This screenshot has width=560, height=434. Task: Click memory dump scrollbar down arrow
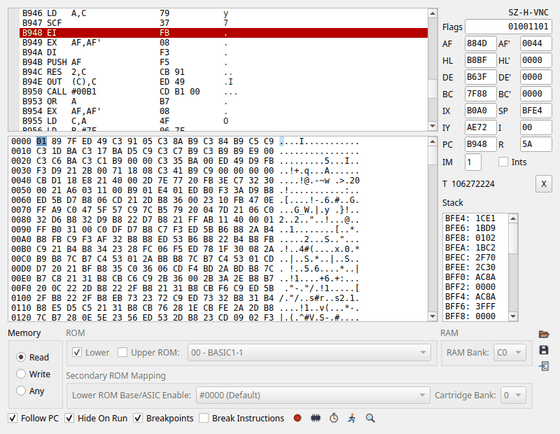click(x=432, y=316)
